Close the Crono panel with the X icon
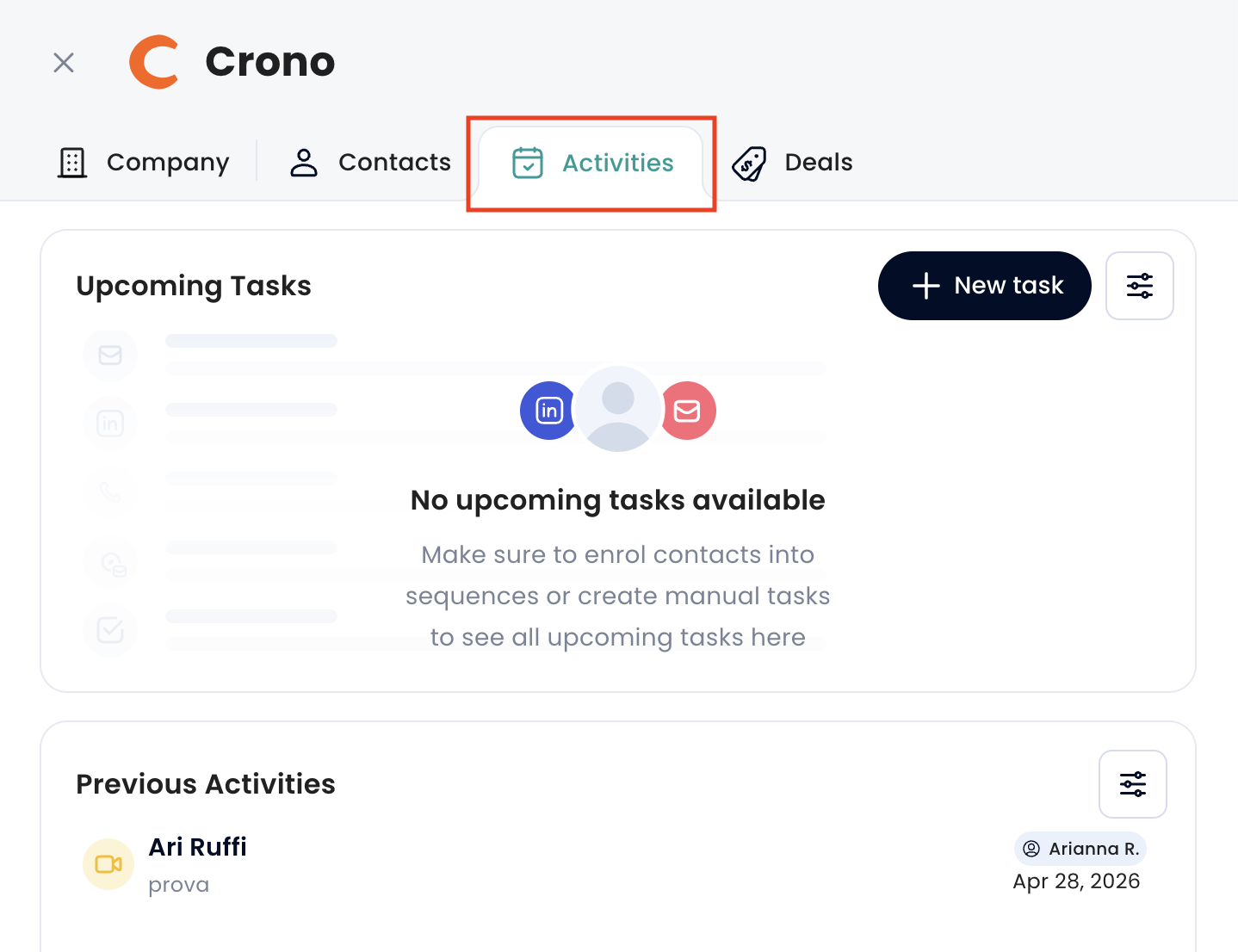Screen dimensions: 1238x952 64,63
